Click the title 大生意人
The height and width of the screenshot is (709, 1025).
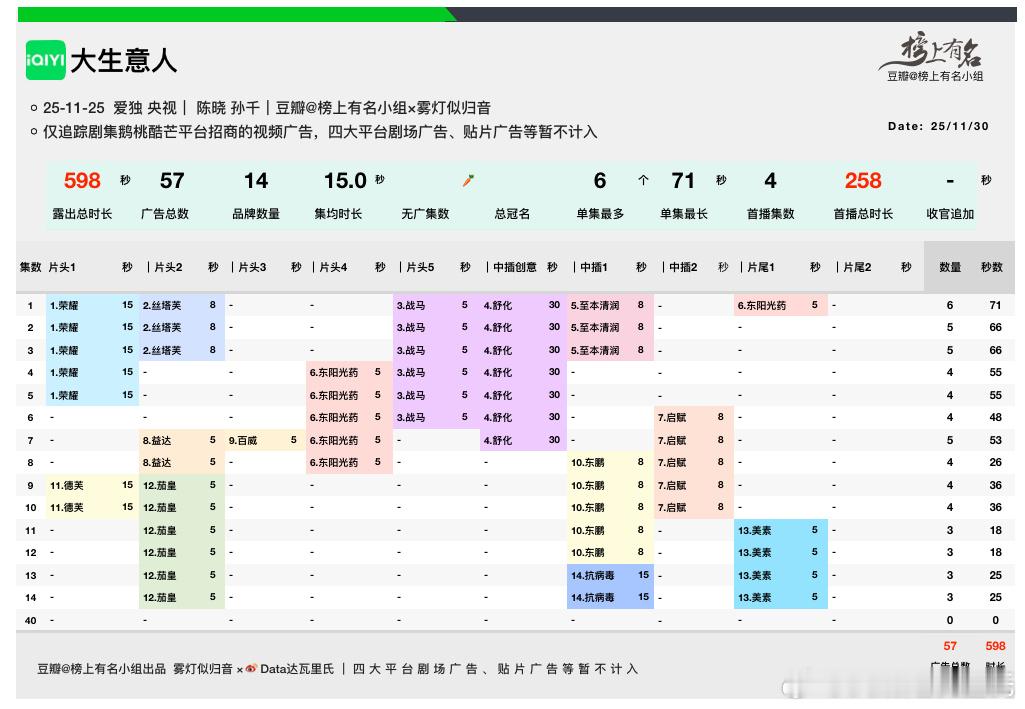(124, 61)
